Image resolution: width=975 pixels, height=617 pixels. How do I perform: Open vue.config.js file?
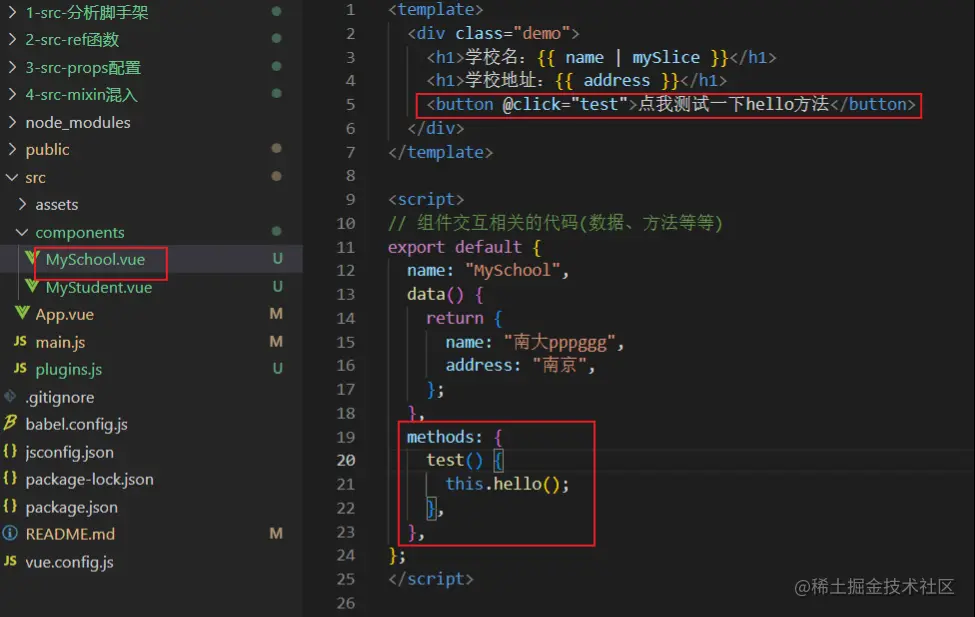[x=69, y=562]
